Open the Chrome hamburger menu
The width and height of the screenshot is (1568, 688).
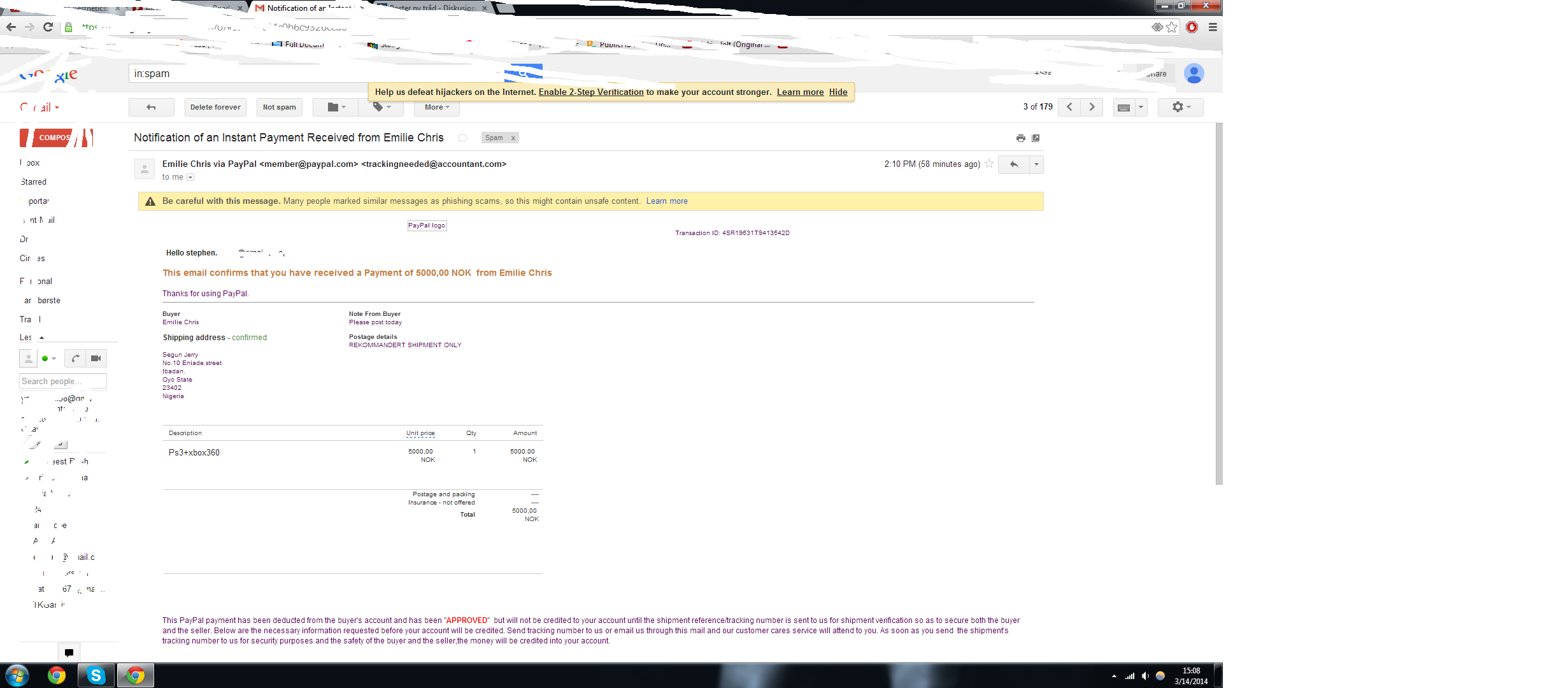1213,27
